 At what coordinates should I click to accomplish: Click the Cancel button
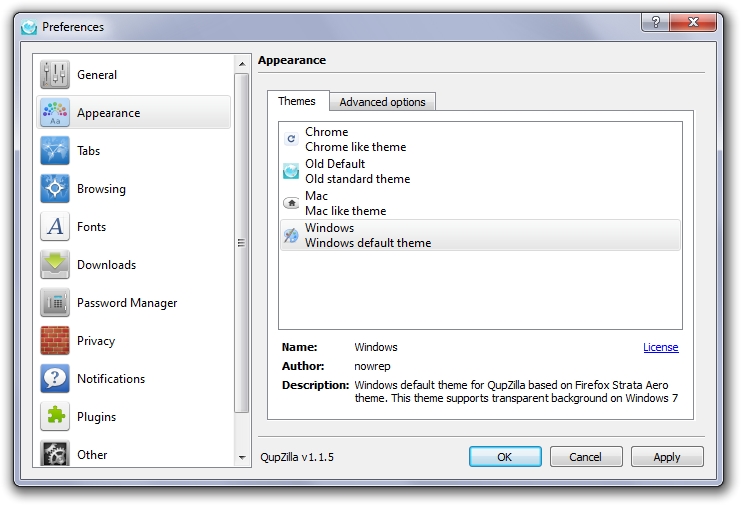pyautogui.click(x=586, y=457)
